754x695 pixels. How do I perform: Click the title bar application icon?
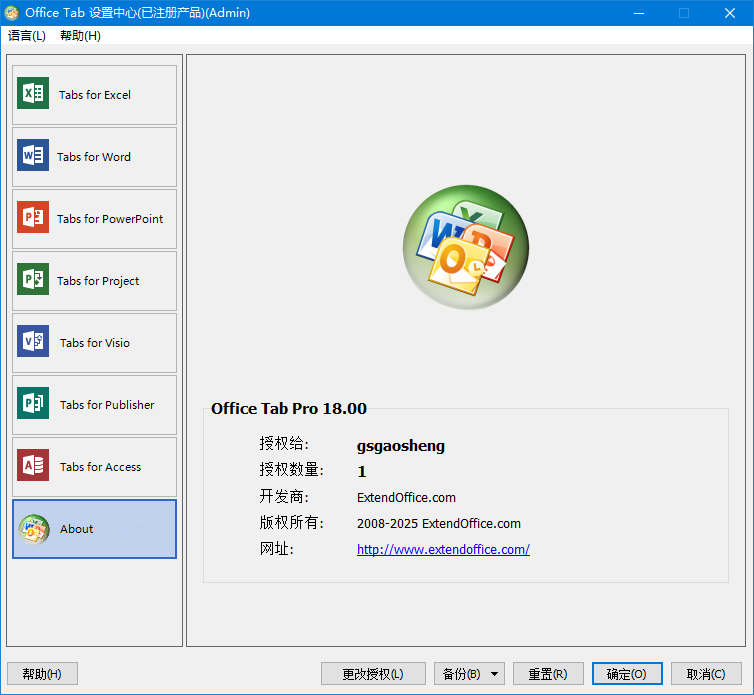12,13
